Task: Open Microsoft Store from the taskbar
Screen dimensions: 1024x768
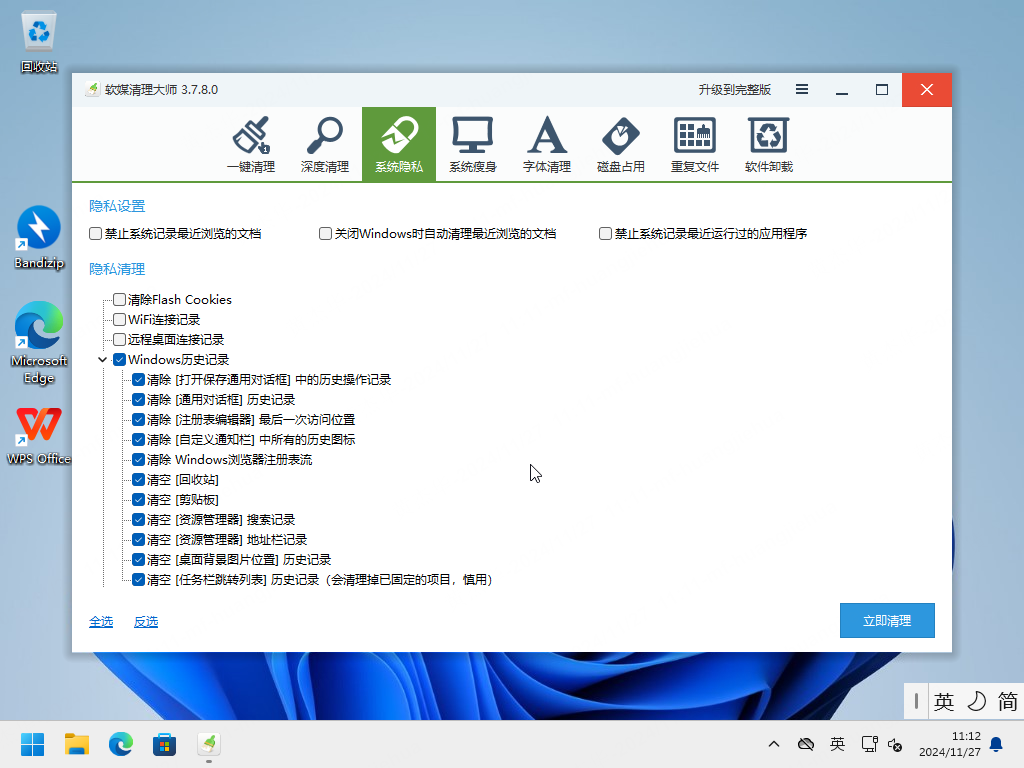Action: coord(165,744)
